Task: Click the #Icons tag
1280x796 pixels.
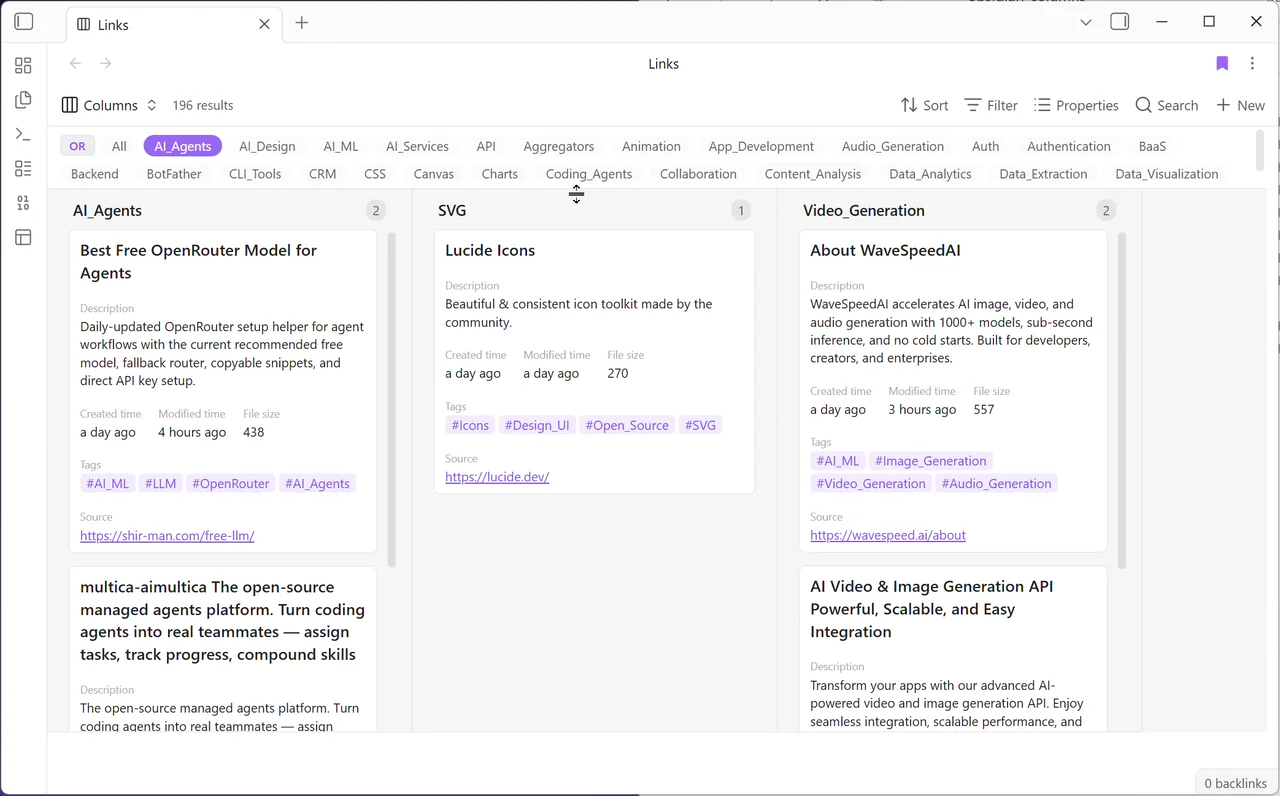Action: point(470,425)
